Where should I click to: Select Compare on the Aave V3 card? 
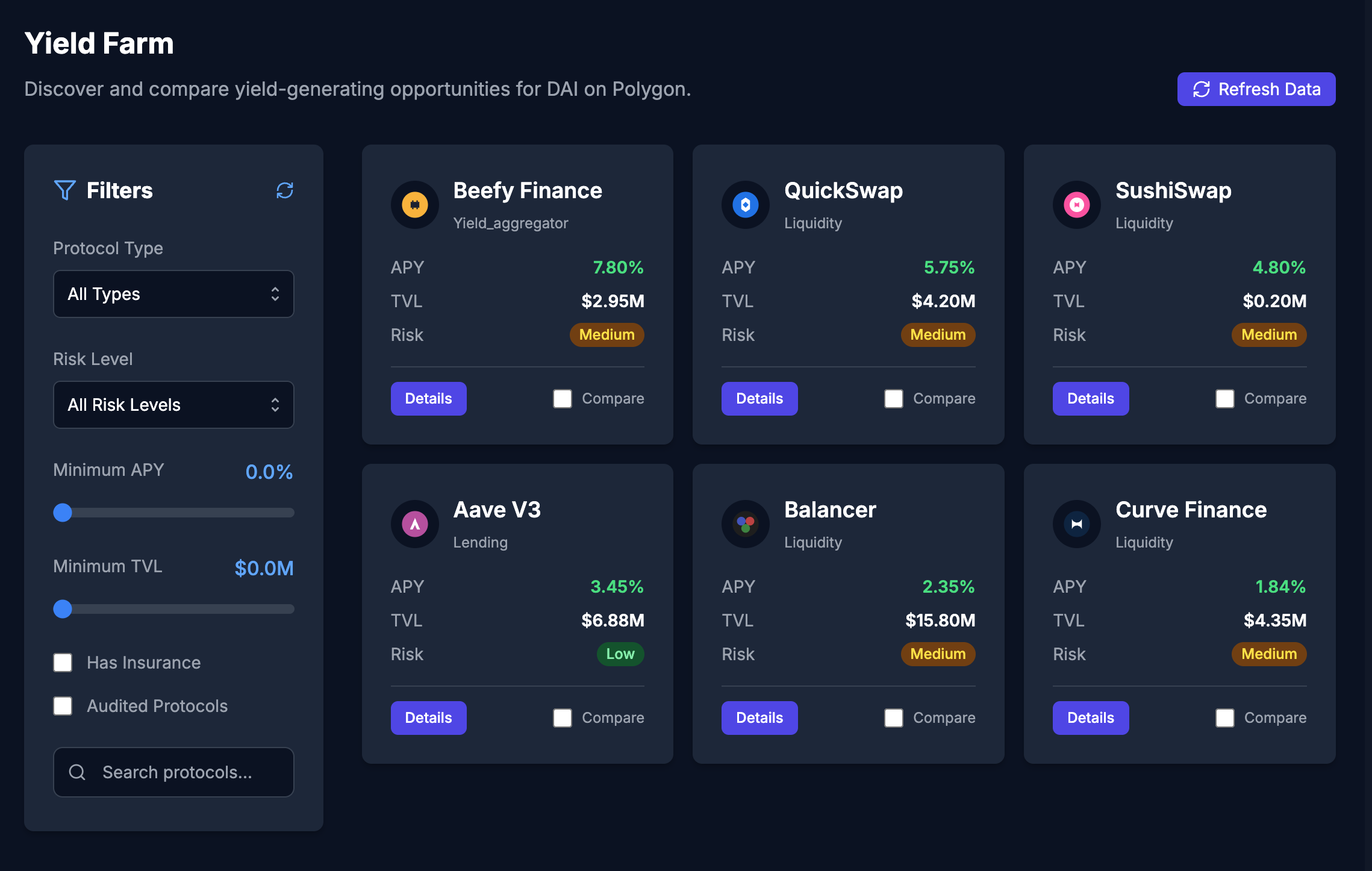[562, 717]
